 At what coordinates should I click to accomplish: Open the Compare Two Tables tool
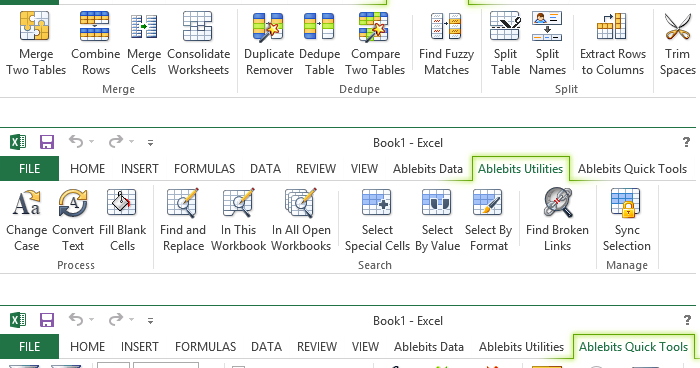coord(375,44)
